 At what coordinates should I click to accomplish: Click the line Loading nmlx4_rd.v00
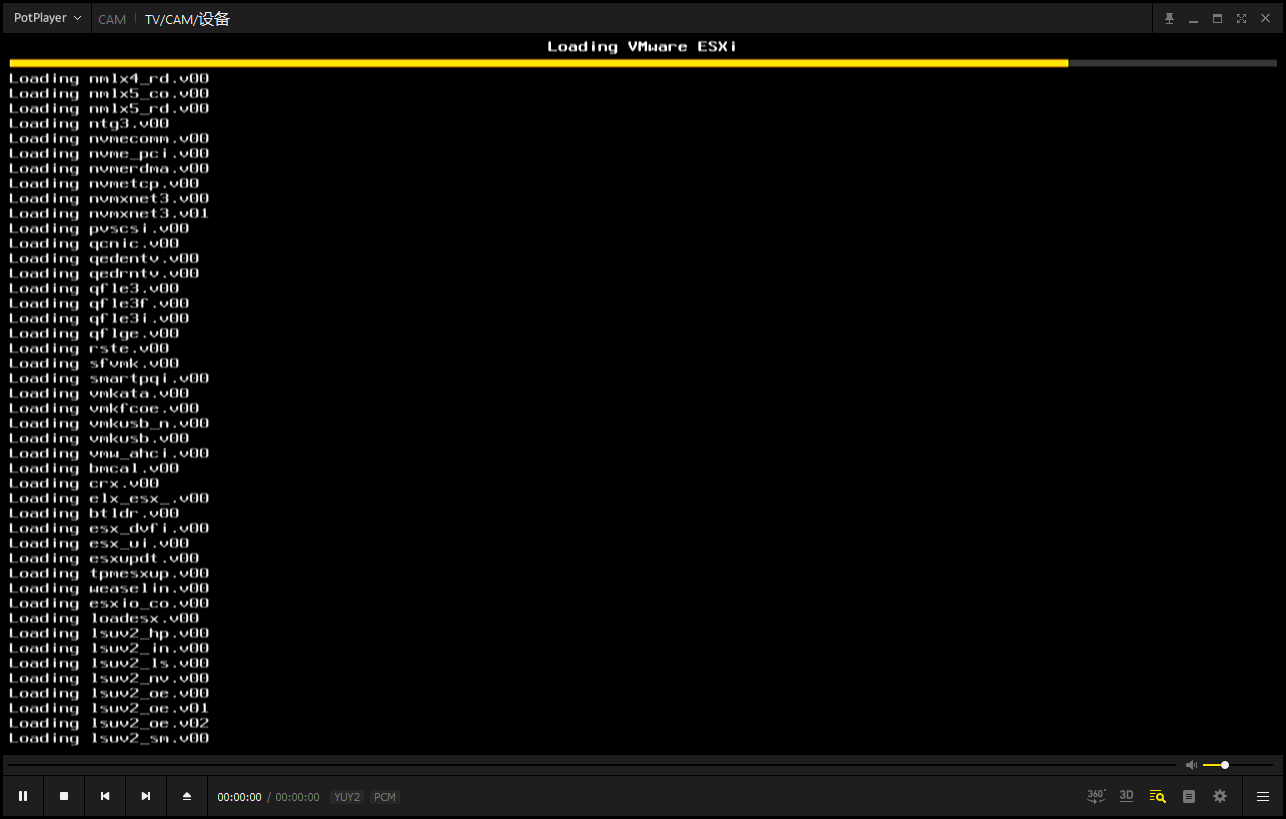tap(109, 78)
